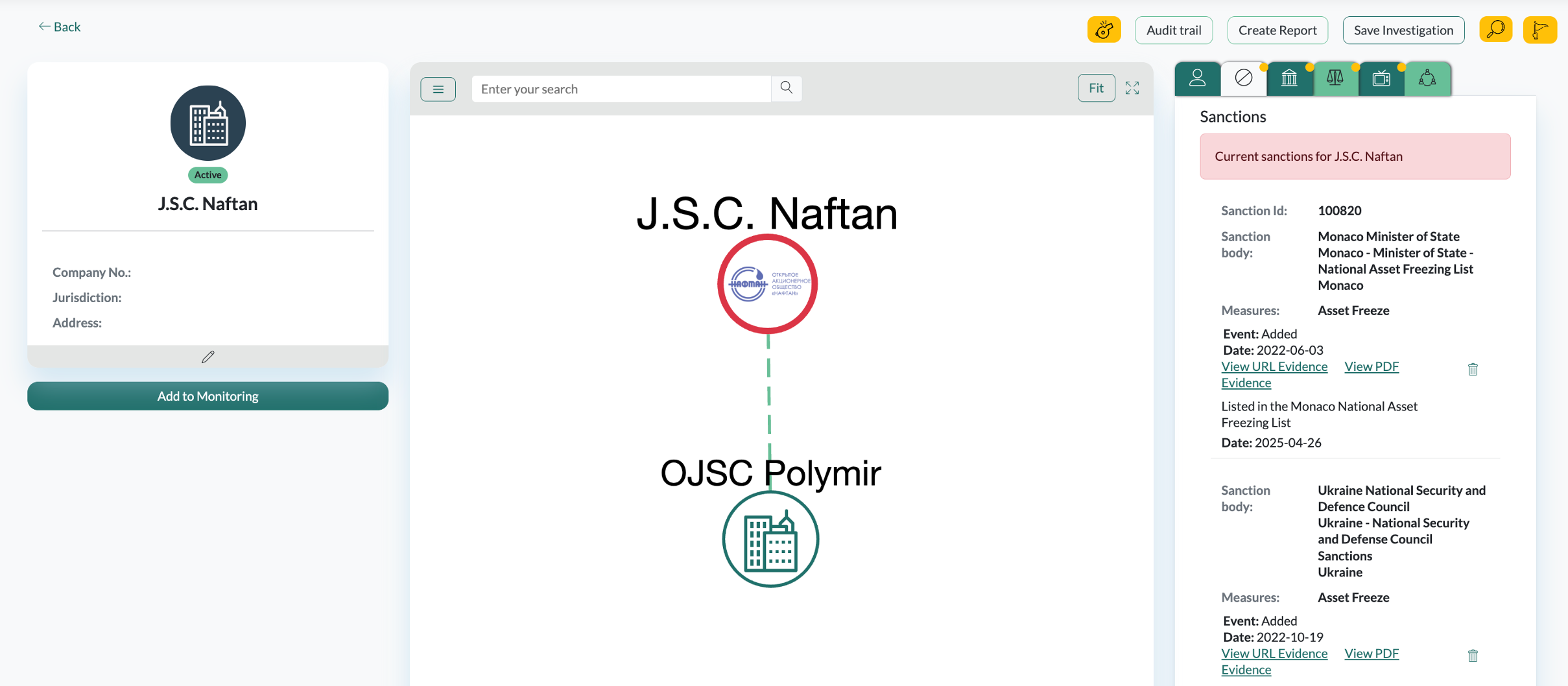Delete the Ukraine sanction entry

(x=1473, y=656)
